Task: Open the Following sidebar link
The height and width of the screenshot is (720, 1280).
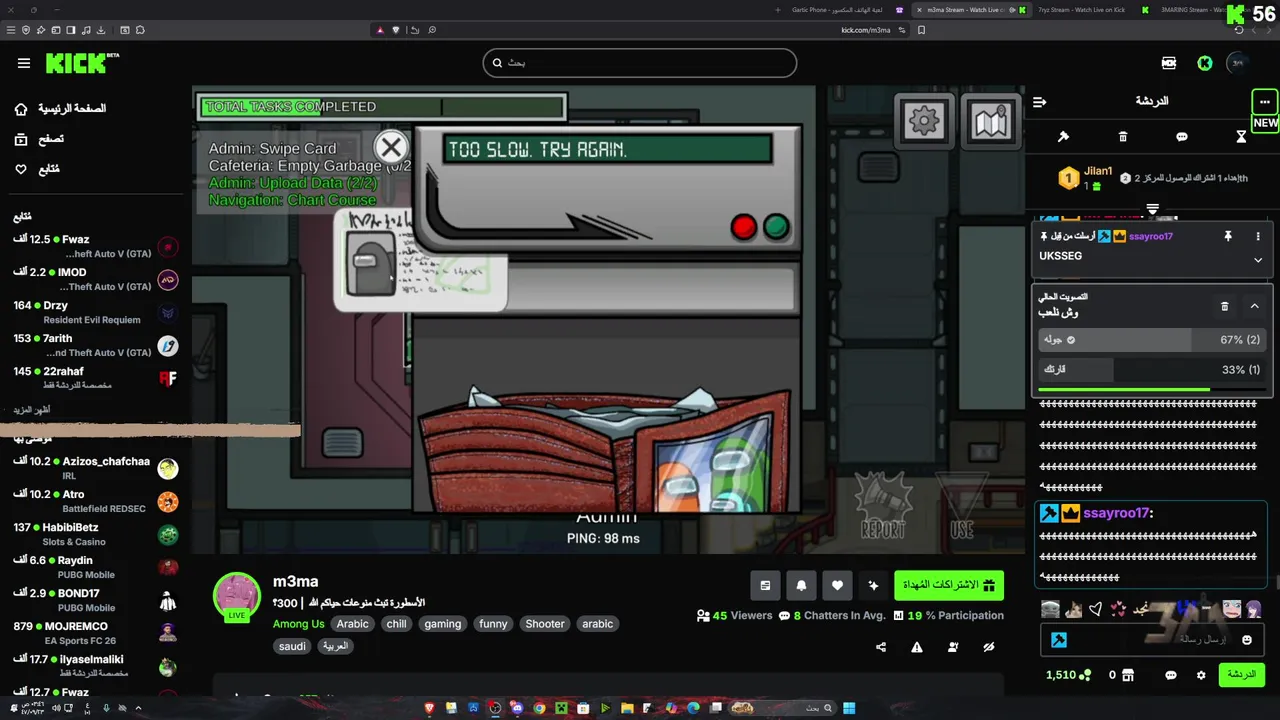Action: (x=38, y=169)
